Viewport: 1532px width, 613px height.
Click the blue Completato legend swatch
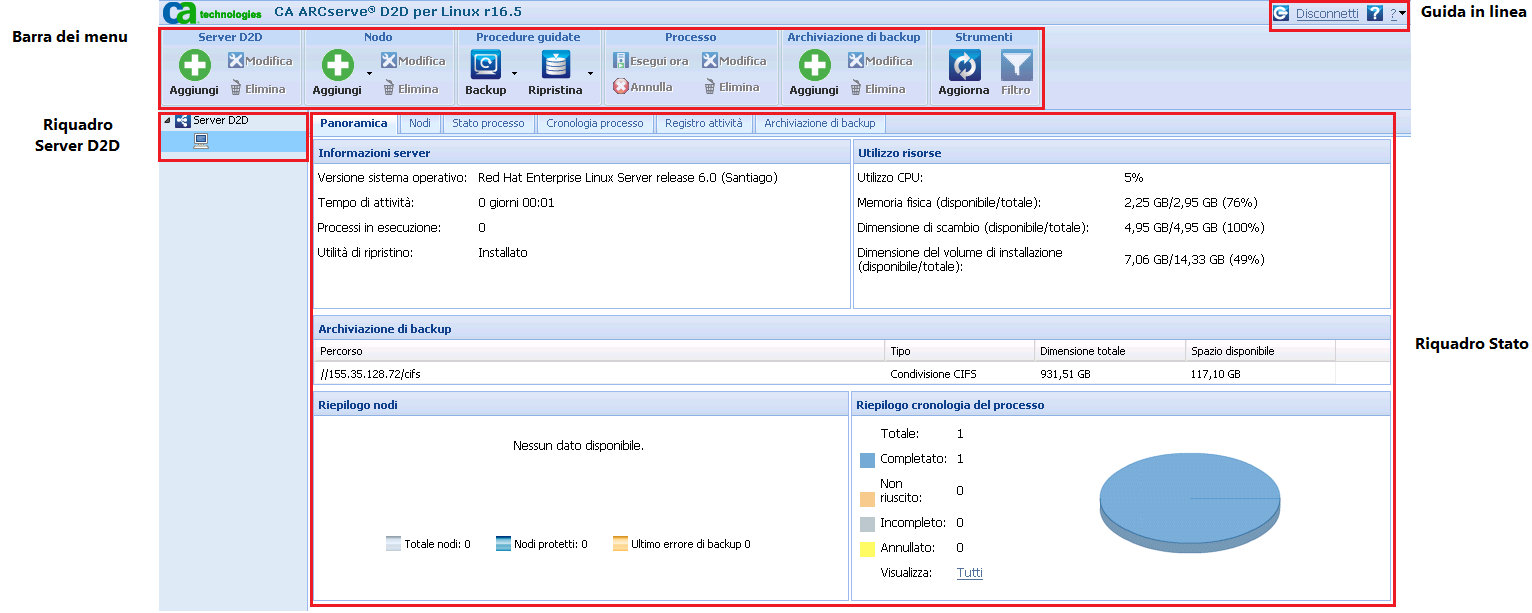pos(867,460)
